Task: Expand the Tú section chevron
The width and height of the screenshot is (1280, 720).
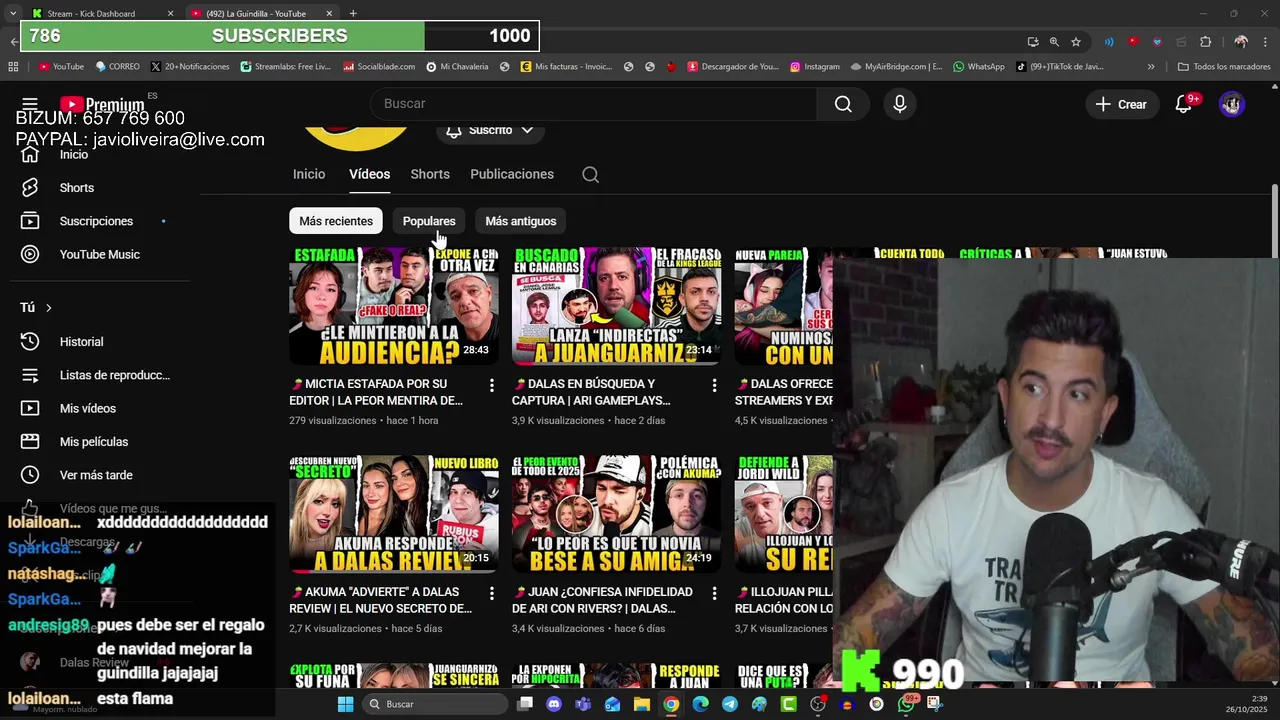Action: tap(48, 308)
